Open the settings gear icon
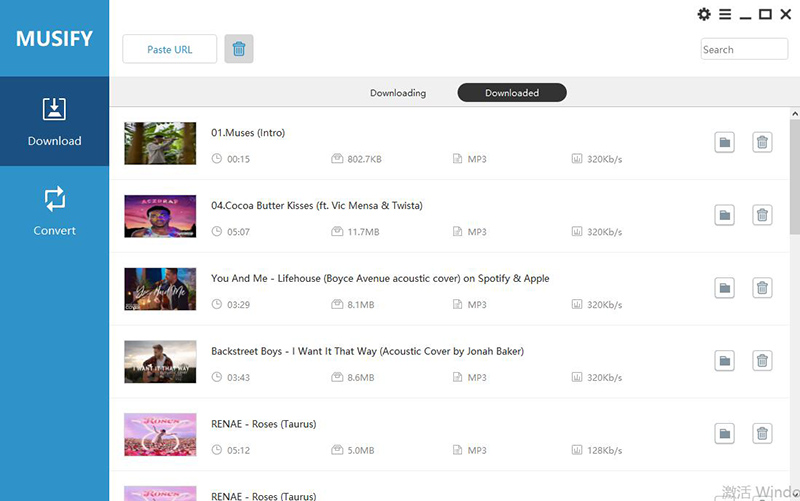This screenshot has height=501, width=800. [704, 14]
